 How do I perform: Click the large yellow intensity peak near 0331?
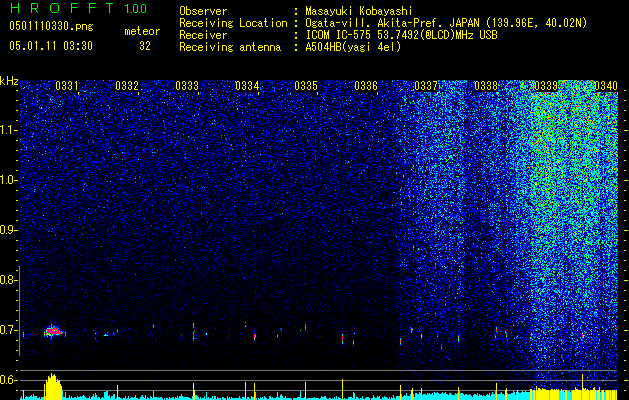click(x=53, y=386)
